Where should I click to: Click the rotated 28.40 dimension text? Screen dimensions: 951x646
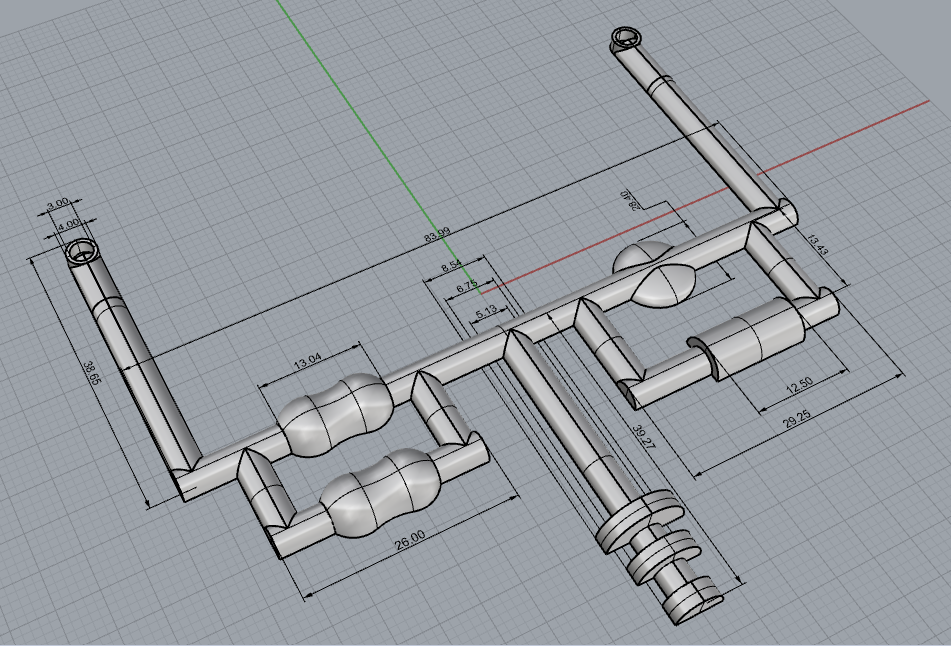tap(631, 200)
